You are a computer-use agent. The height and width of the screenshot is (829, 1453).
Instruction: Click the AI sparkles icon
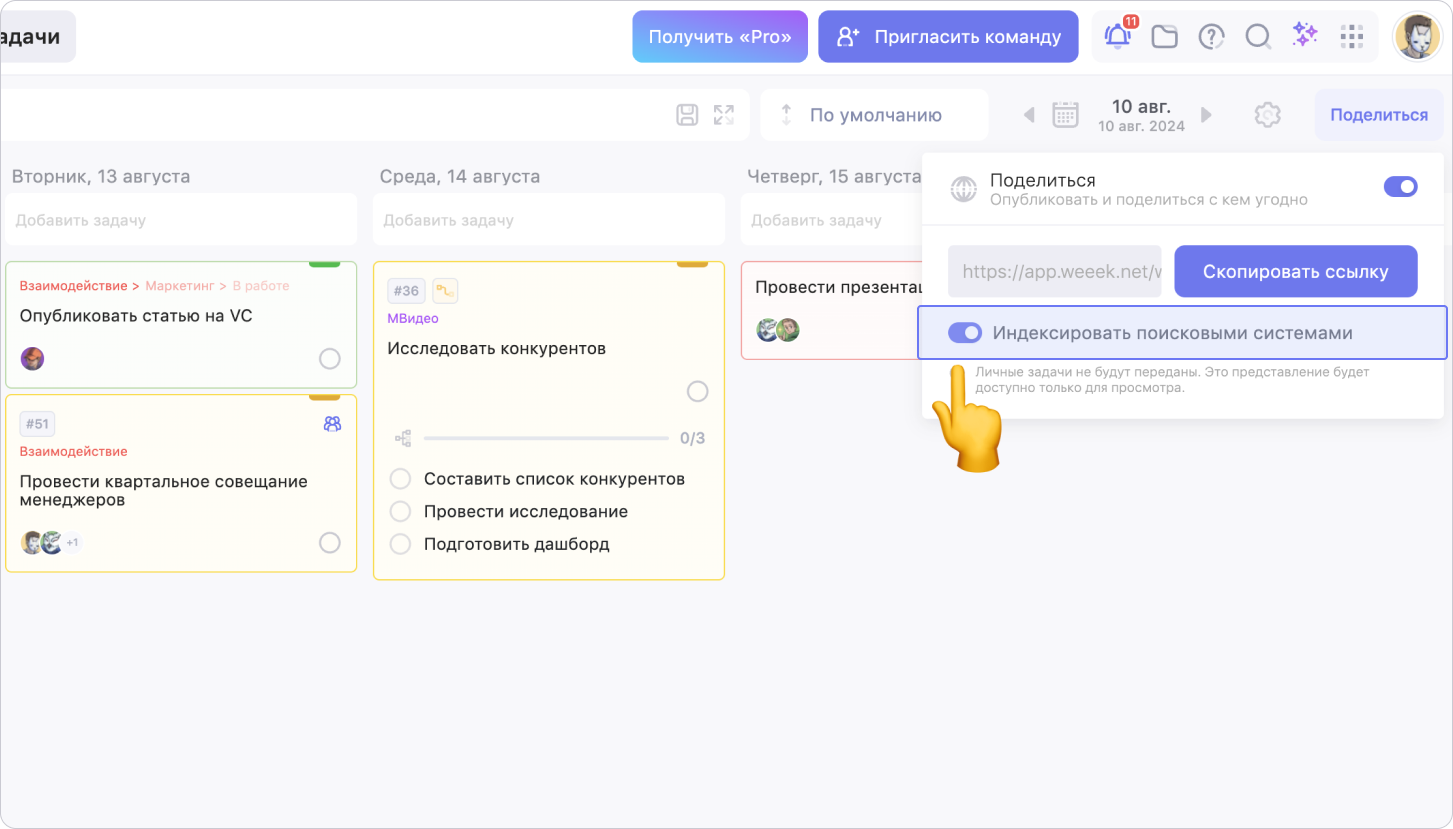(x=1305, y=36)
